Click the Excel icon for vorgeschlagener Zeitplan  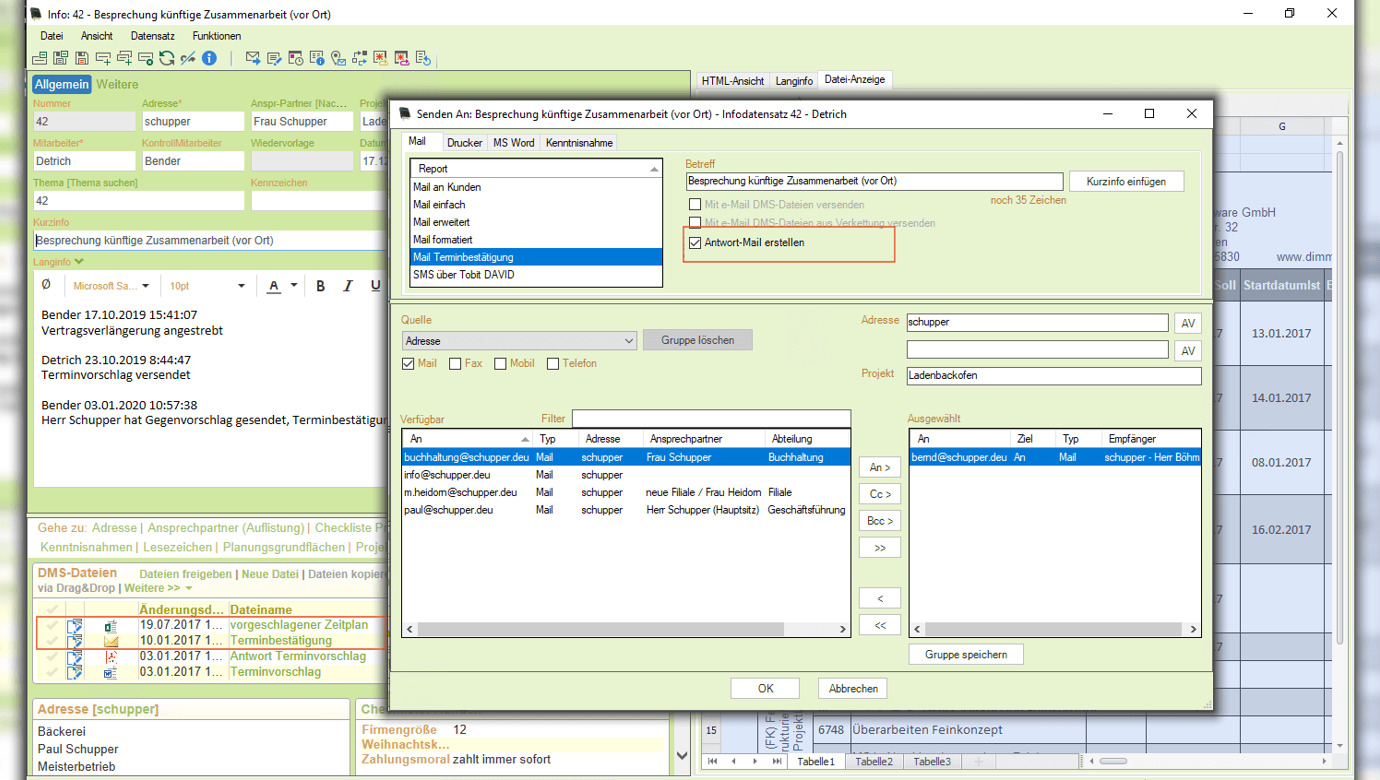[x=111, y=626]
